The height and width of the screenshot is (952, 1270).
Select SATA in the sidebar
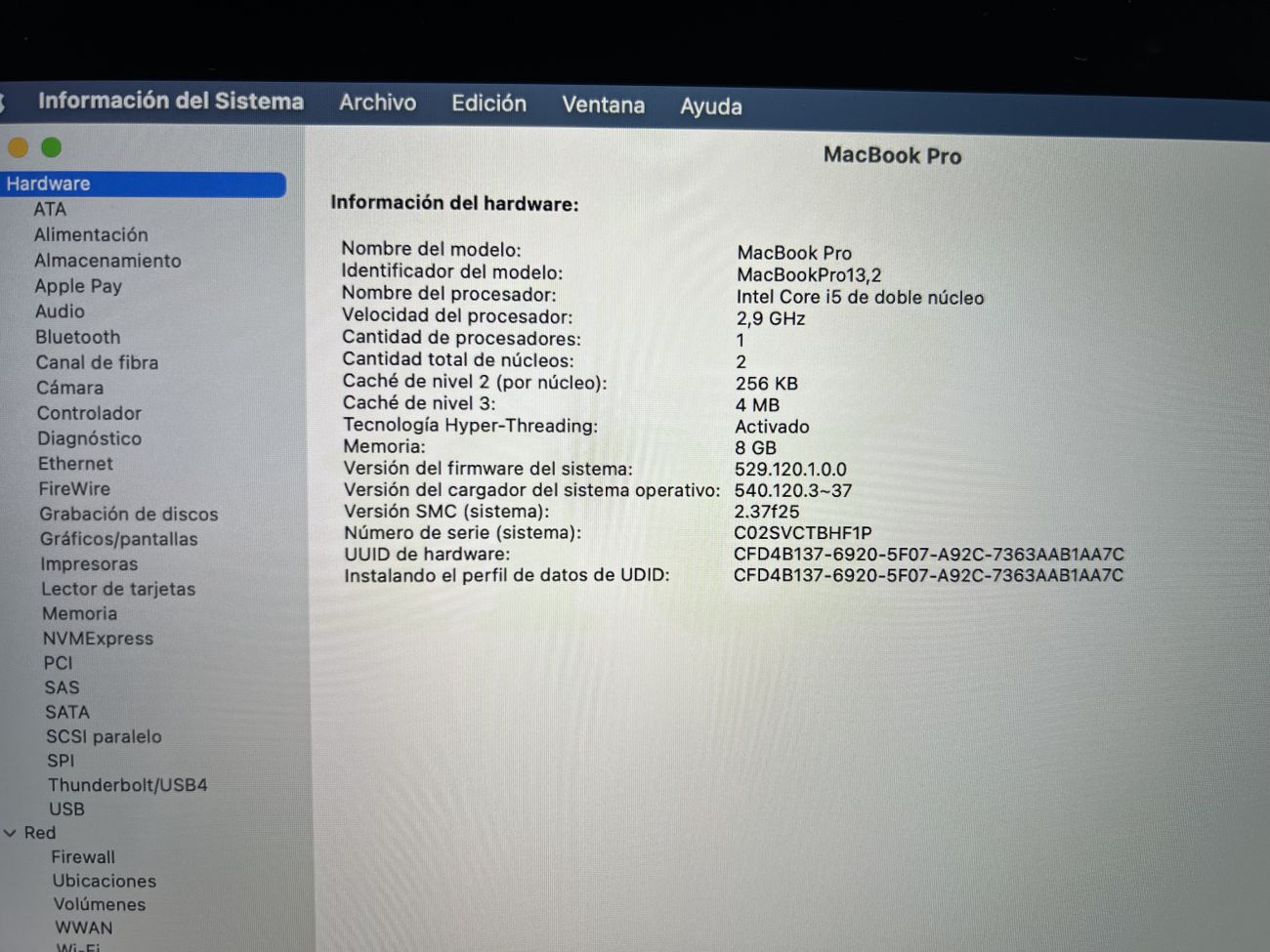click(x=66, y=712)
